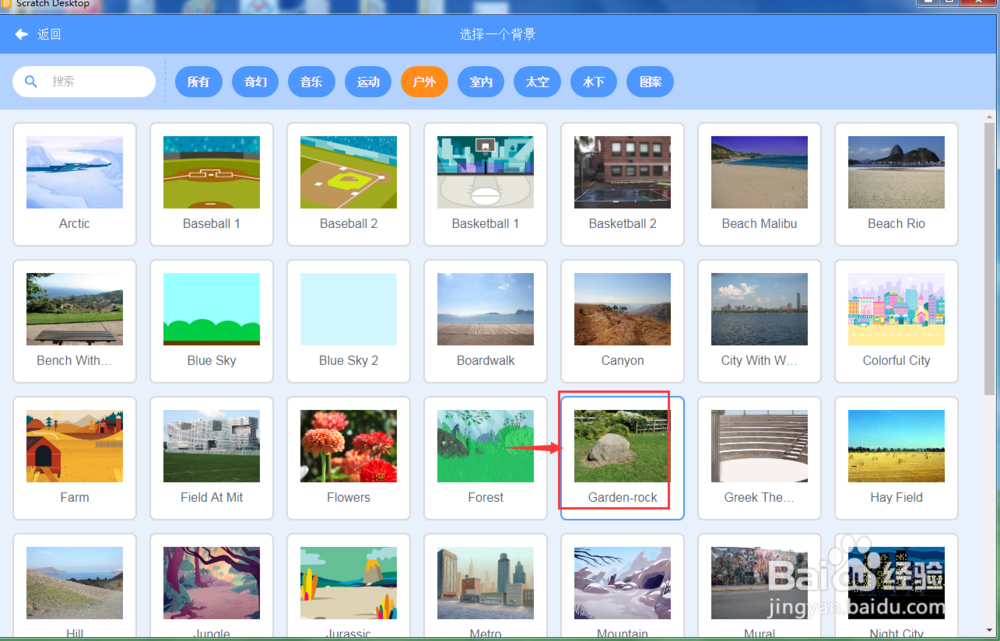The width and height of the screenshot is (1000, 641).
Task: Select the Metro backdrop thumbnail
Action: [485, 583]
